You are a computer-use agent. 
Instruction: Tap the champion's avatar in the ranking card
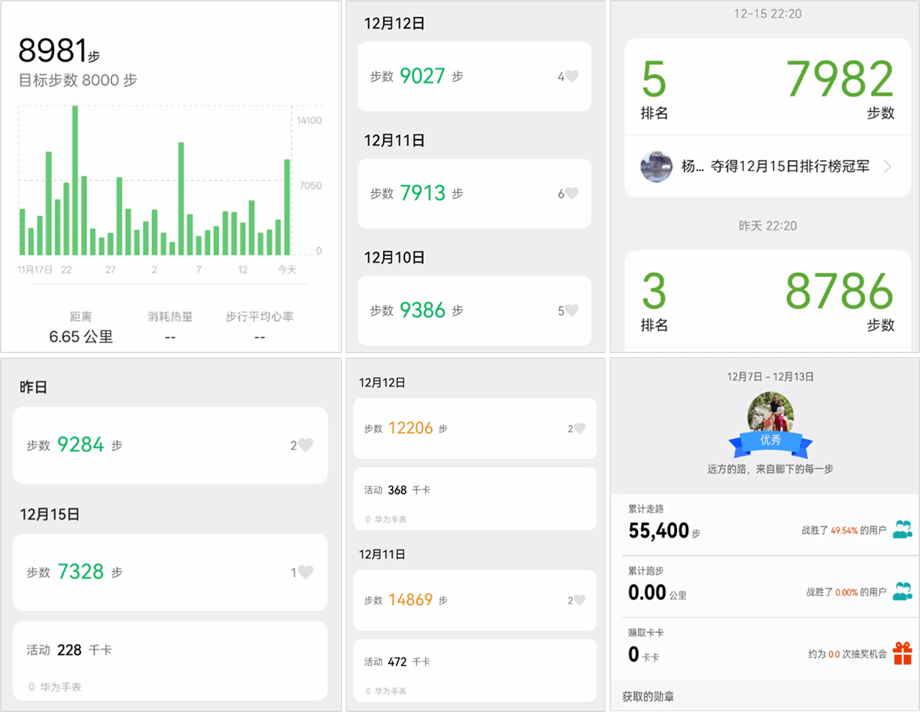656,167
